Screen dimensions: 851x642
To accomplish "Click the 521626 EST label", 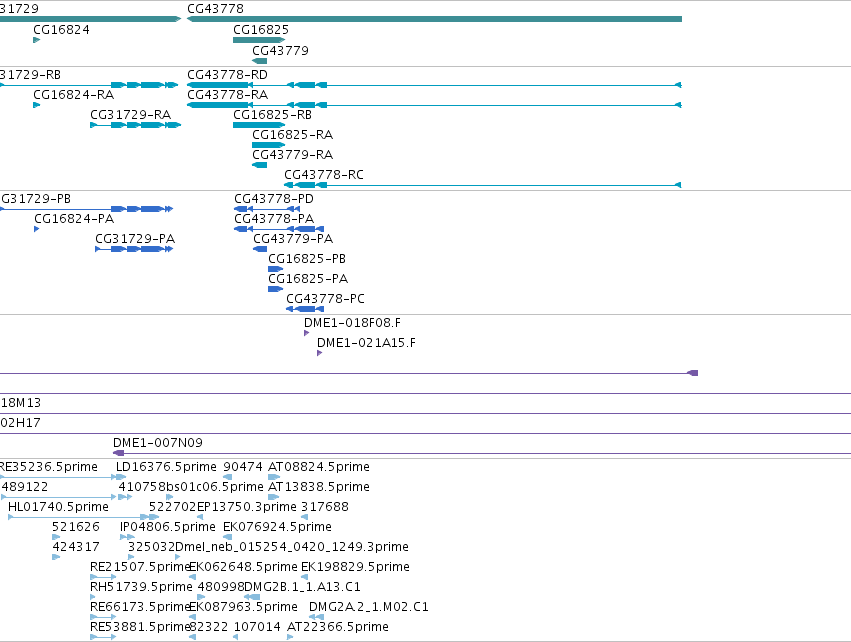I will click(76, 527).
